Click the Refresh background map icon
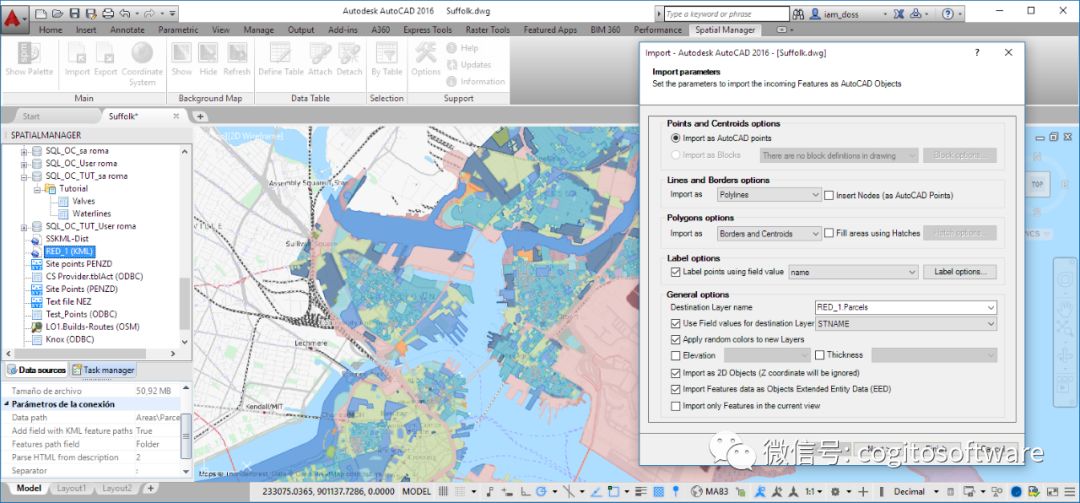The image size is (1080, 503). pos(237,53)
